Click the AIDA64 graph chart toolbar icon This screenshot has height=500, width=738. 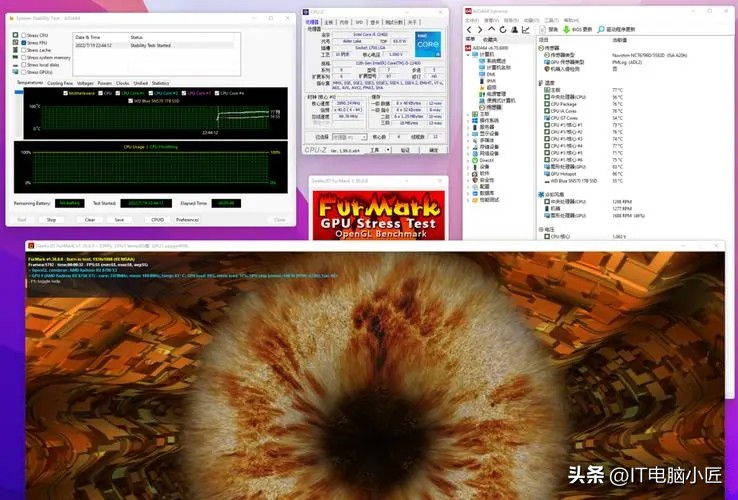tap(526, 29)
